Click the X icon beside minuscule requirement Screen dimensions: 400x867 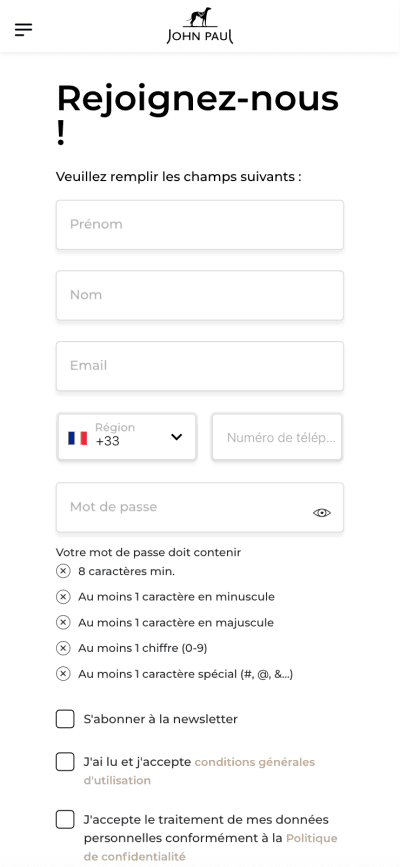(x=63, y=597)
